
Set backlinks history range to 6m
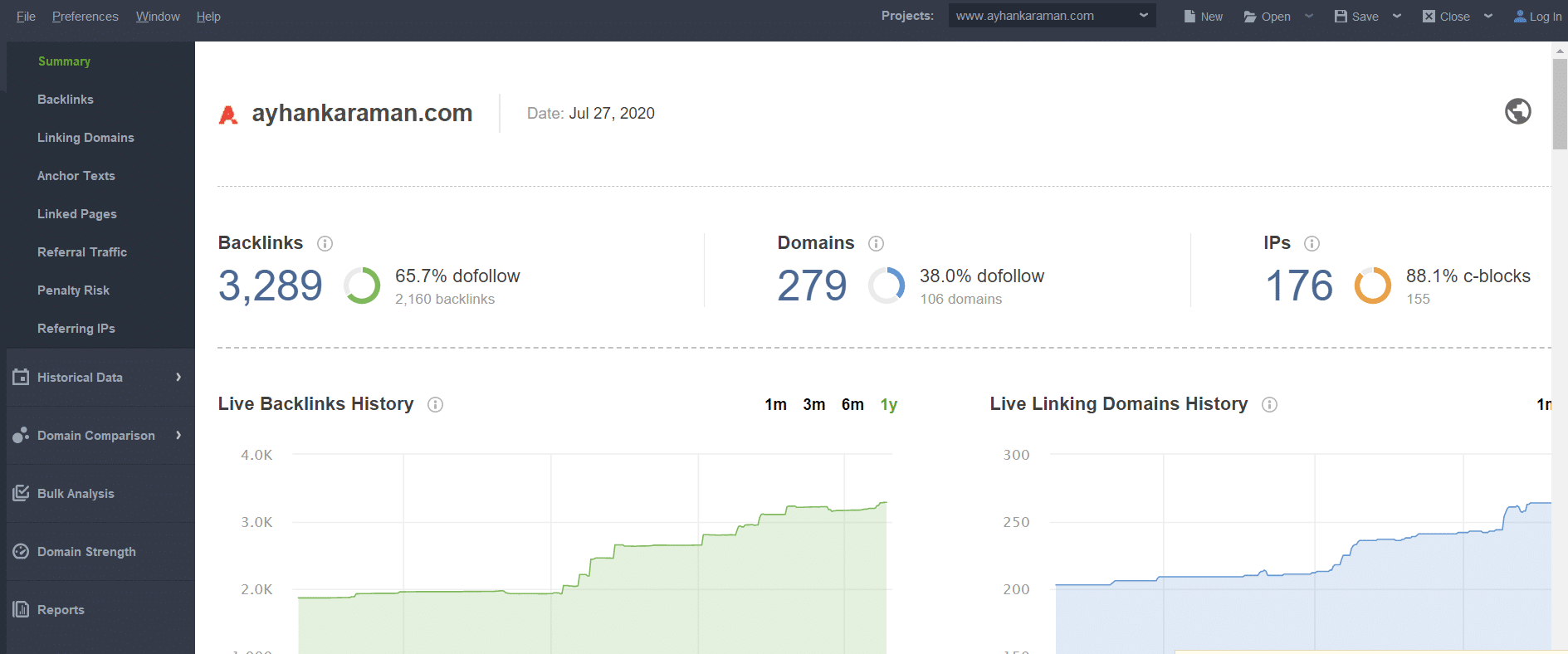852,404
